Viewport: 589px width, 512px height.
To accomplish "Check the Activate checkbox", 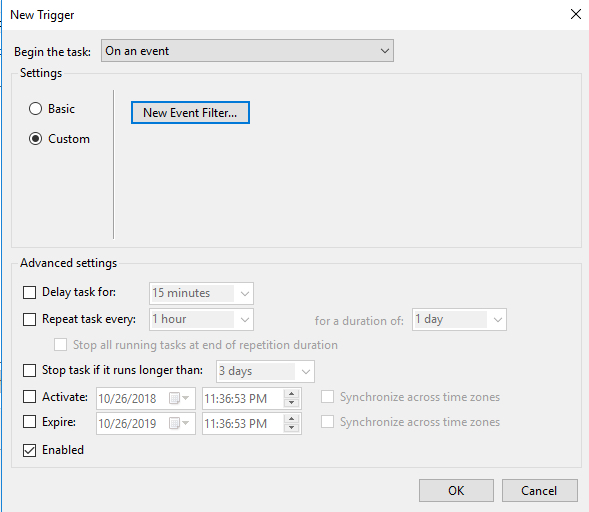I will click(x=29, y=397).
